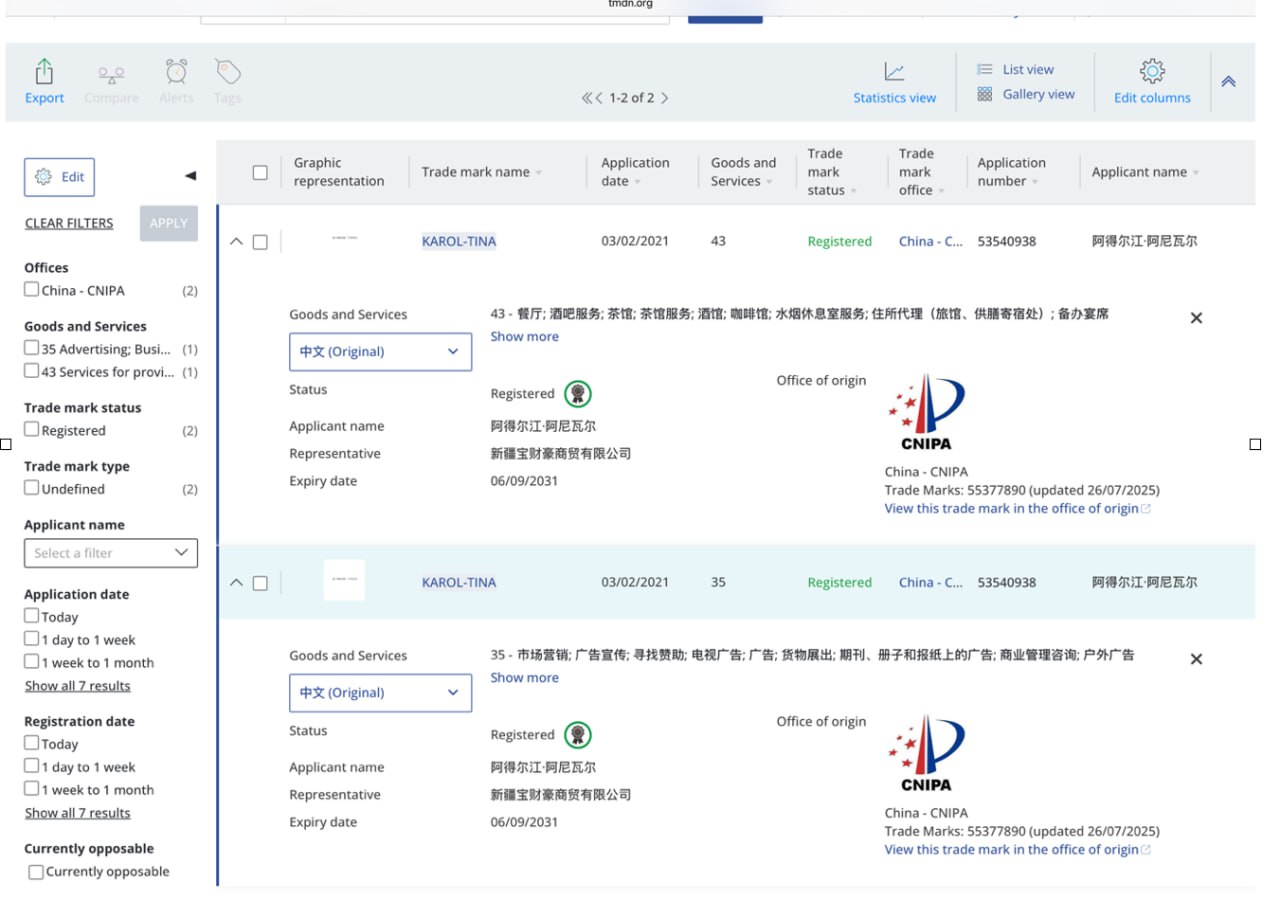Open the Applicant name filter dropdown
The image size is (1280, 900).
tap(110, 553)
